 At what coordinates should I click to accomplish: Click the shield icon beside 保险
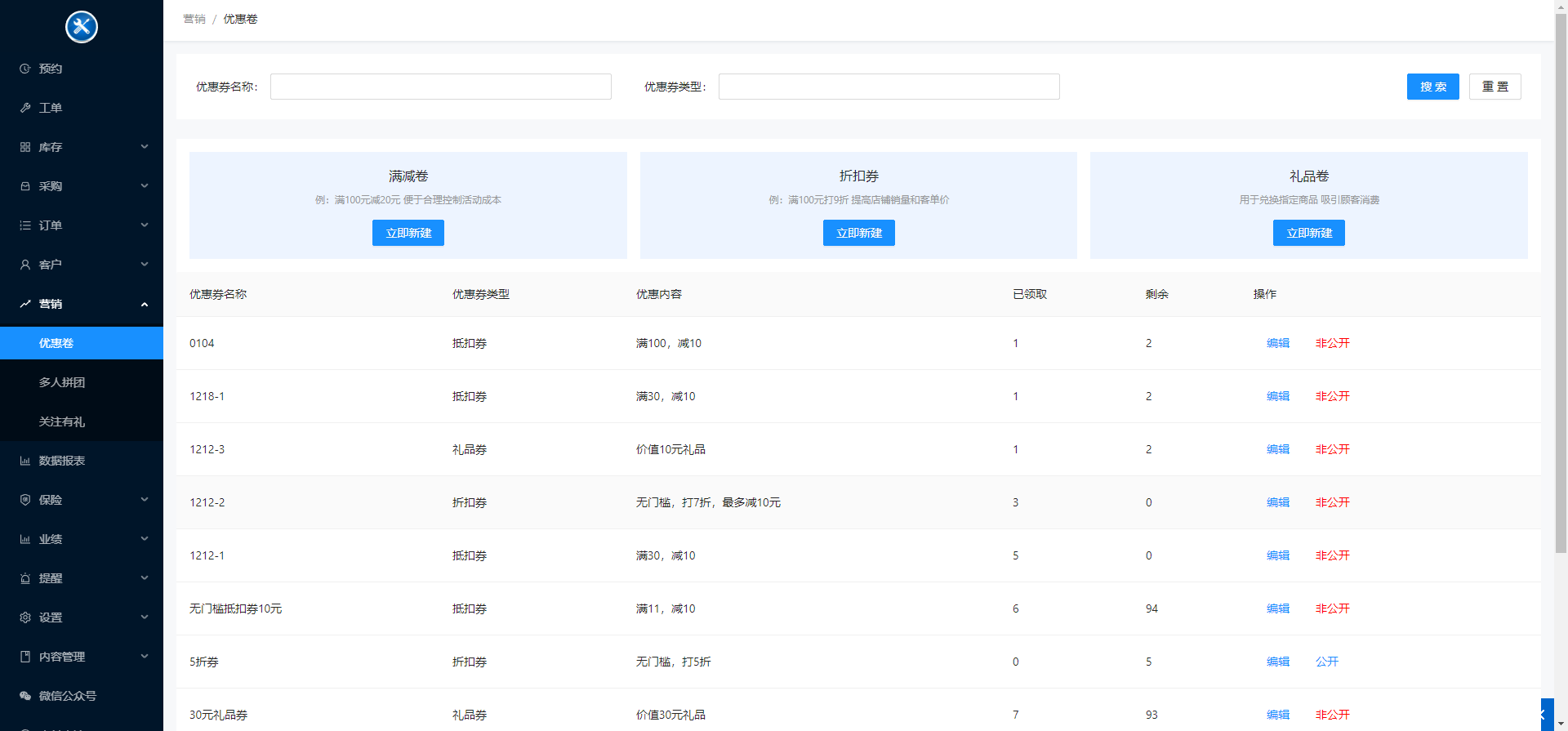pyautogui.click(x=25, y=500)
